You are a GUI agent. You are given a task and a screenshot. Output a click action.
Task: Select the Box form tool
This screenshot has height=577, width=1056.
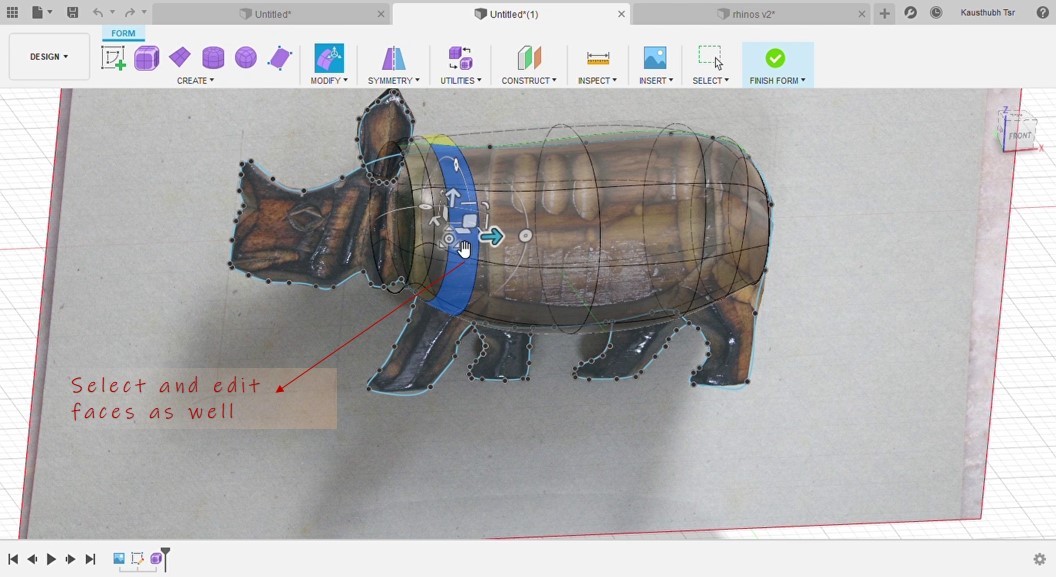coord(146,58)
